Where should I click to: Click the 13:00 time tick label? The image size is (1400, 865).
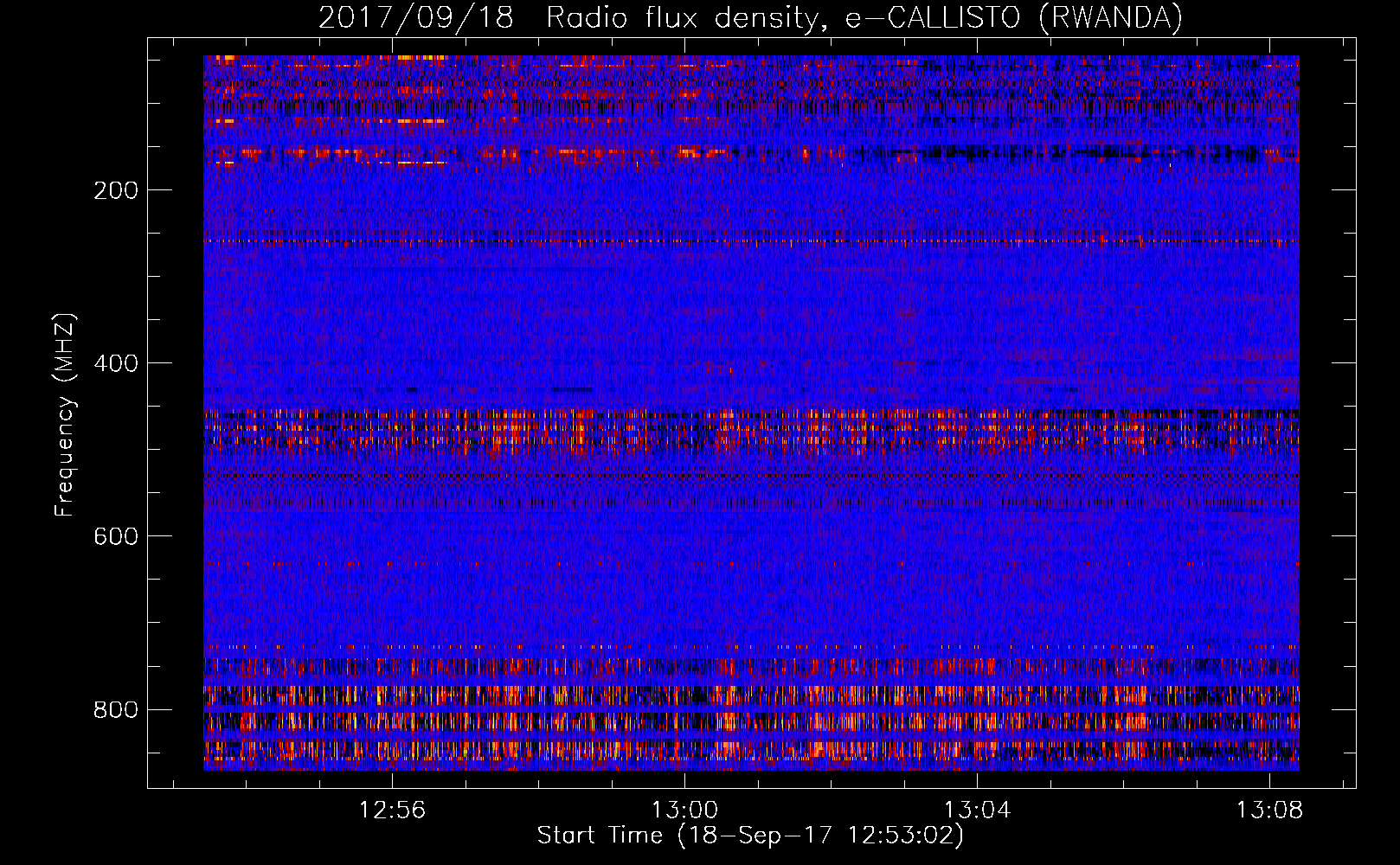tap(684, 811)
